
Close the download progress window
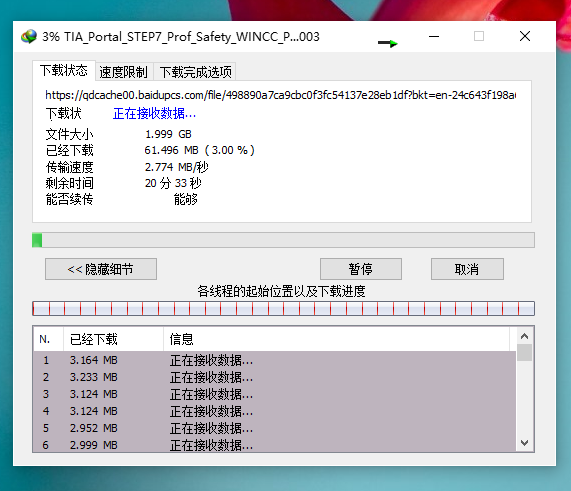525,36
